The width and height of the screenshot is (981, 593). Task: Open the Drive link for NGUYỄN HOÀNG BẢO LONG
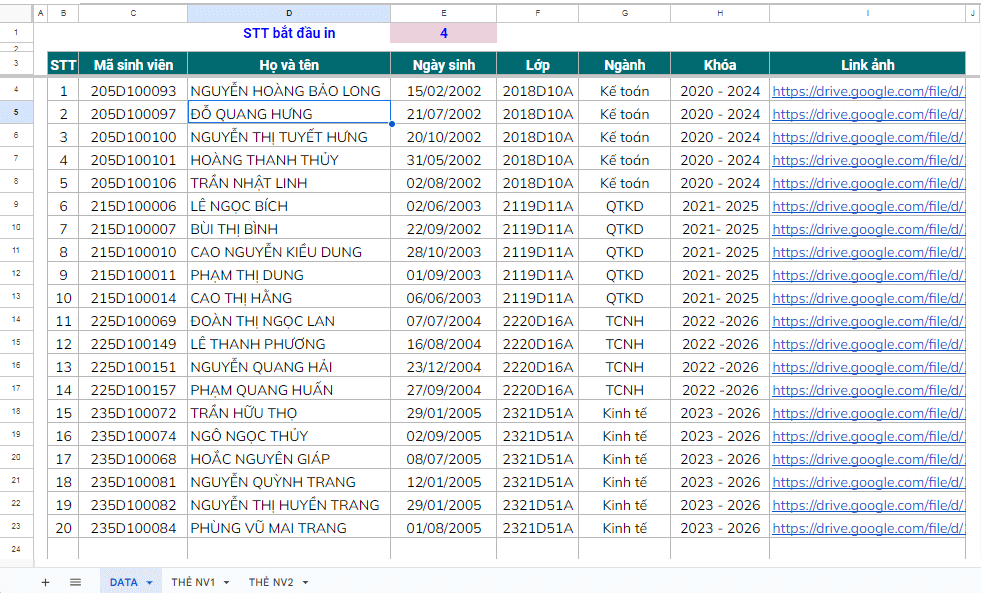point(867,91)
